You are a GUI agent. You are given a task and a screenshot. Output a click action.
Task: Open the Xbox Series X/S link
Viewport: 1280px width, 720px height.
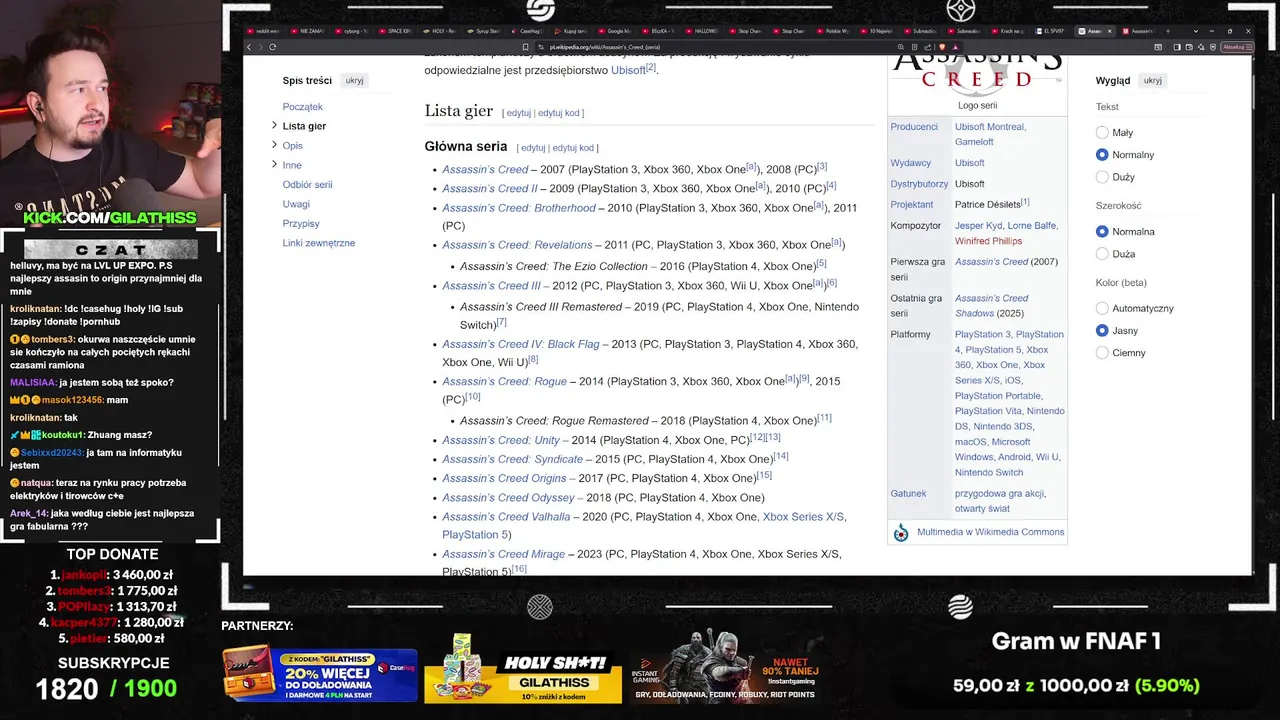tap(803, 517)
